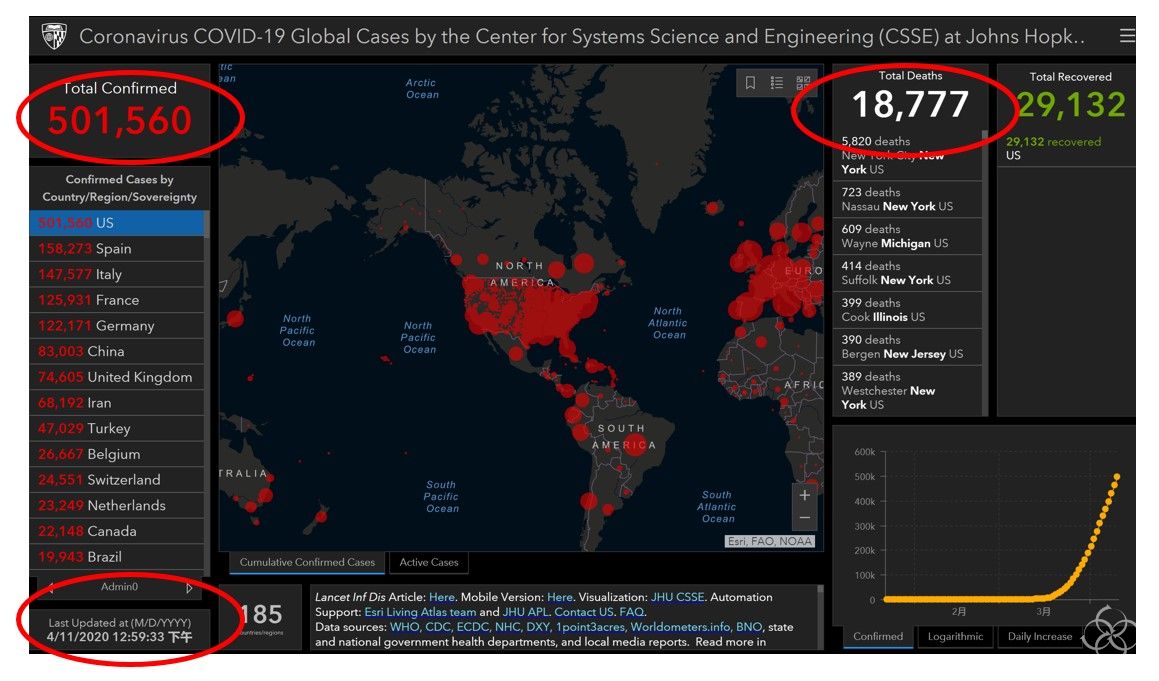Click the Johns Hopkins shield logo
Viewport: 1159px width, 681px height.
tap(54, 35)
